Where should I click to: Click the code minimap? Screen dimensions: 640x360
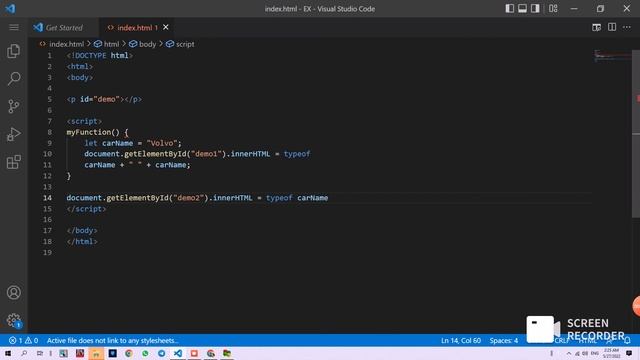coord(612,55)
